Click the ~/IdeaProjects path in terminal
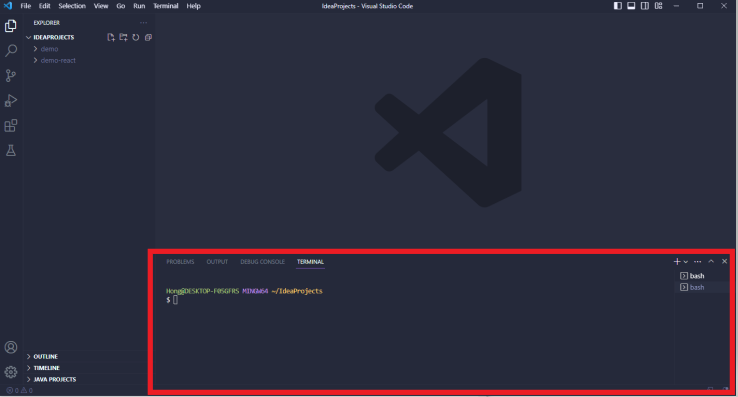 (x=297, y=291)
